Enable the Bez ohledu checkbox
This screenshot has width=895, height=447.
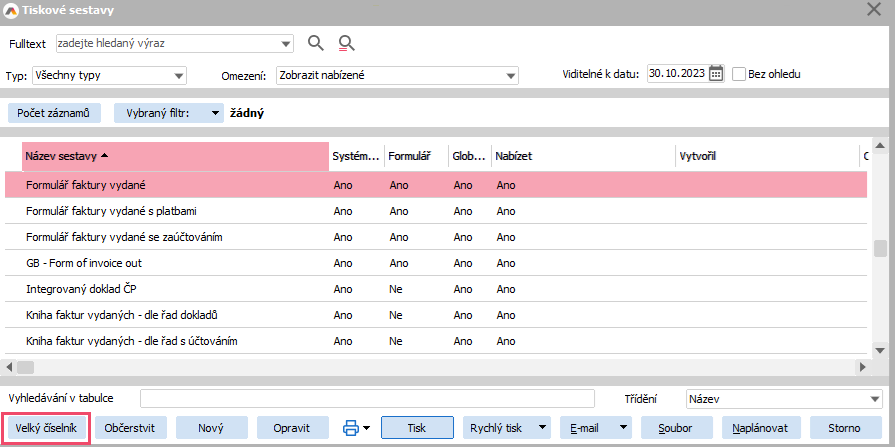click(740, 74)
